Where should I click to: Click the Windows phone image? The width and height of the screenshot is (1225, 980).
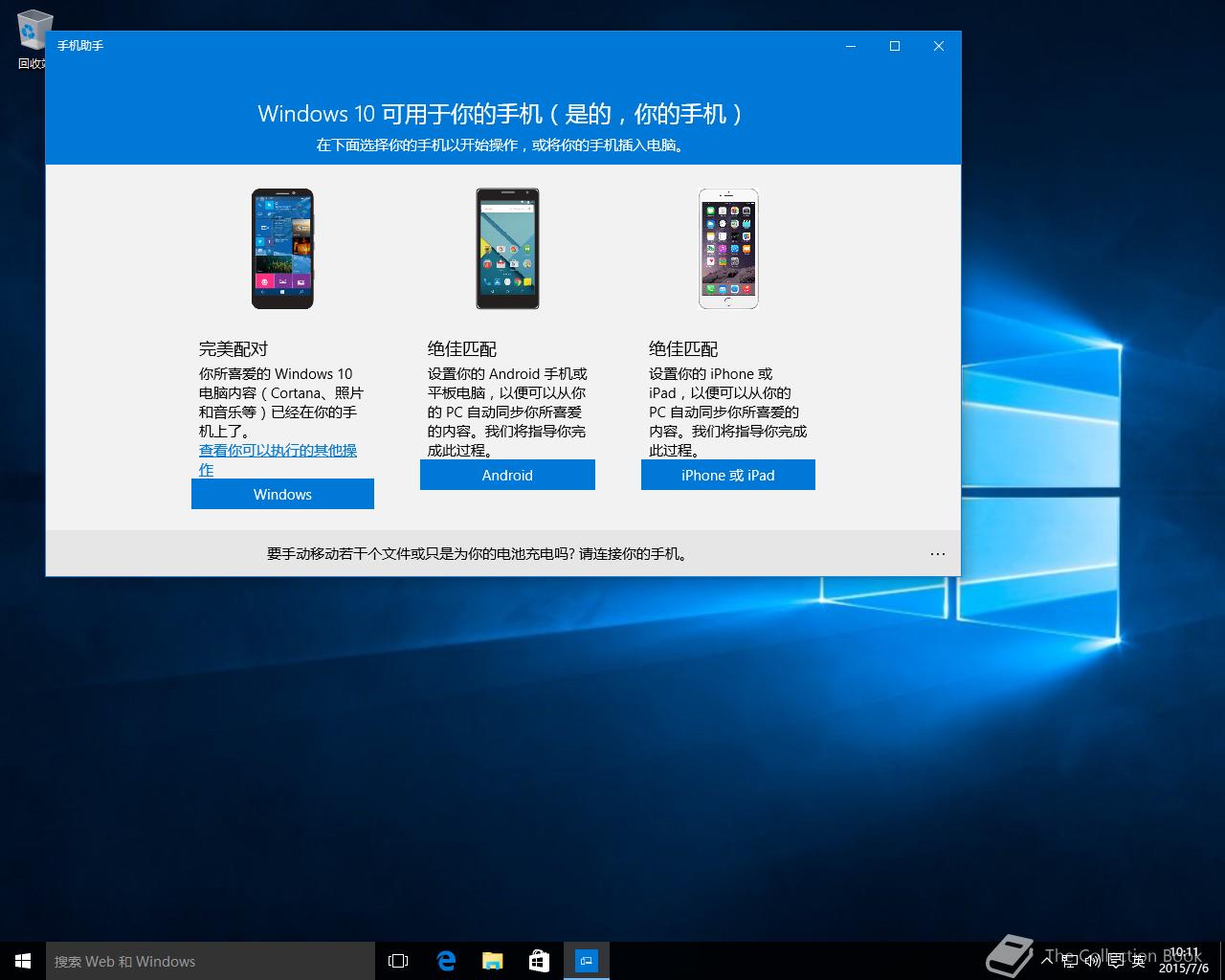pos(282,249)
